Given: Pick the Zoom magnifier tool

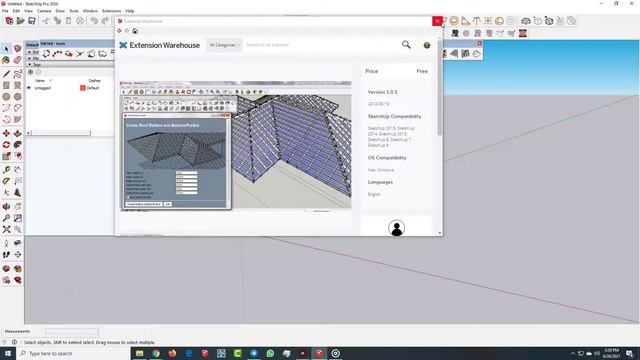Looking at the screenshot, I should pos(6,218).
